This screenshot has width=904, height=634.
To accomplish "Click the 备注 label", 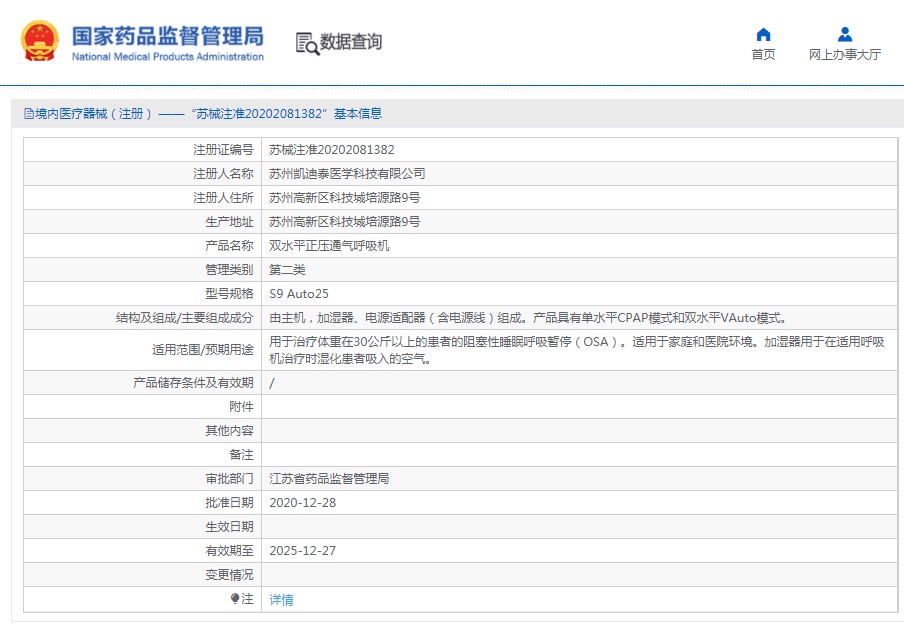I will click(242, 455).
